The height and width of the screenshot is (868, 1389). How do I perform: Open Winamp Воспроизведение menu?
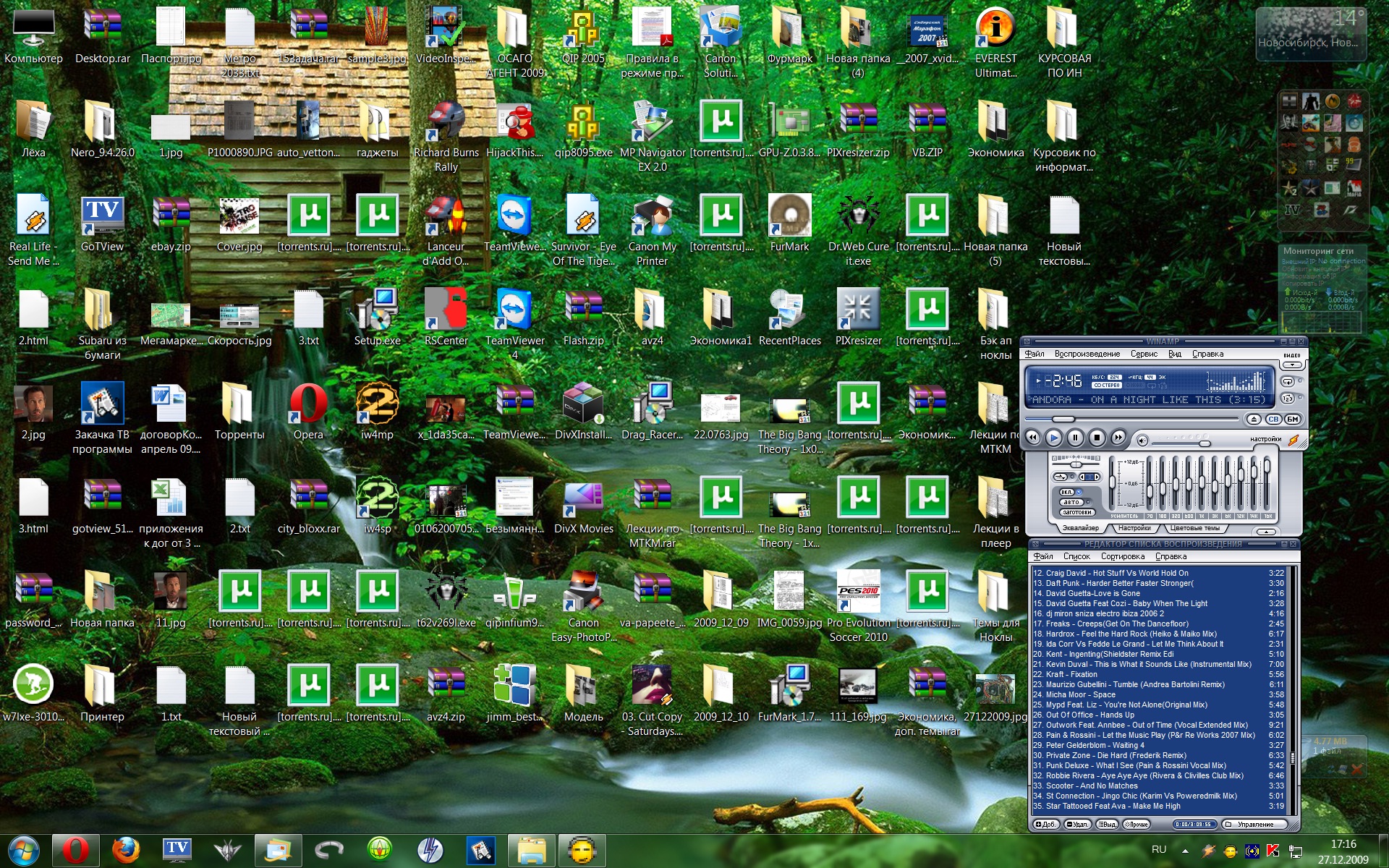point(1087,354)
